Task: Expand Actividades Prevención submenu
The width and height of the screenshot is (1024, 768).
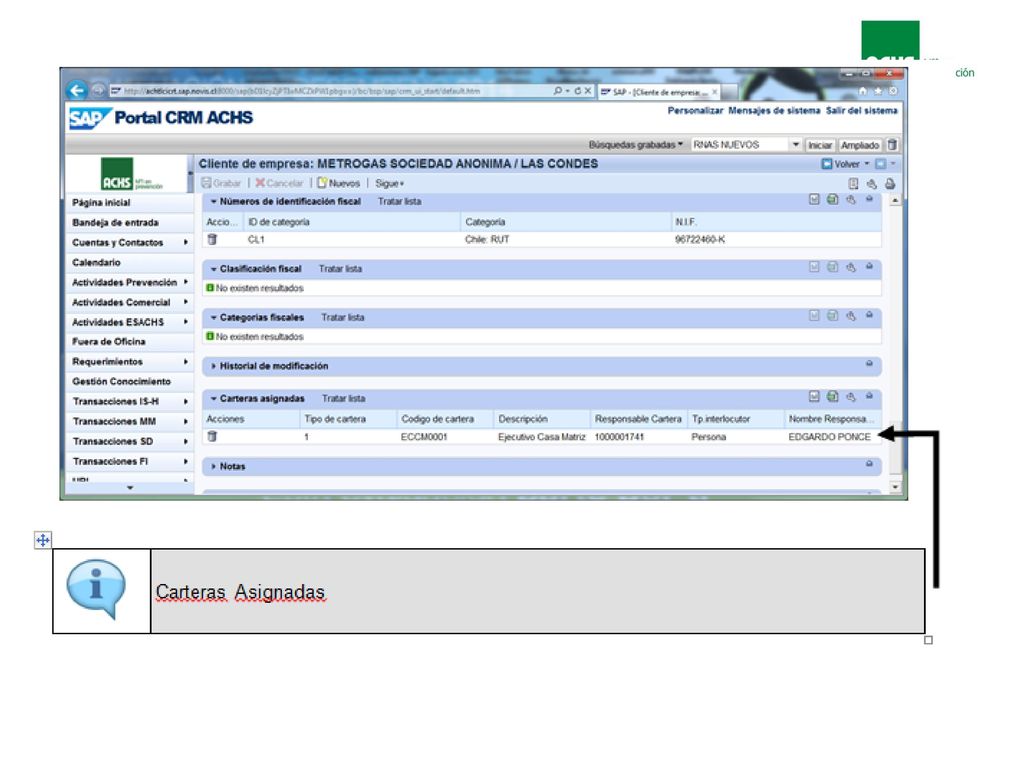Action: [185, 282]
